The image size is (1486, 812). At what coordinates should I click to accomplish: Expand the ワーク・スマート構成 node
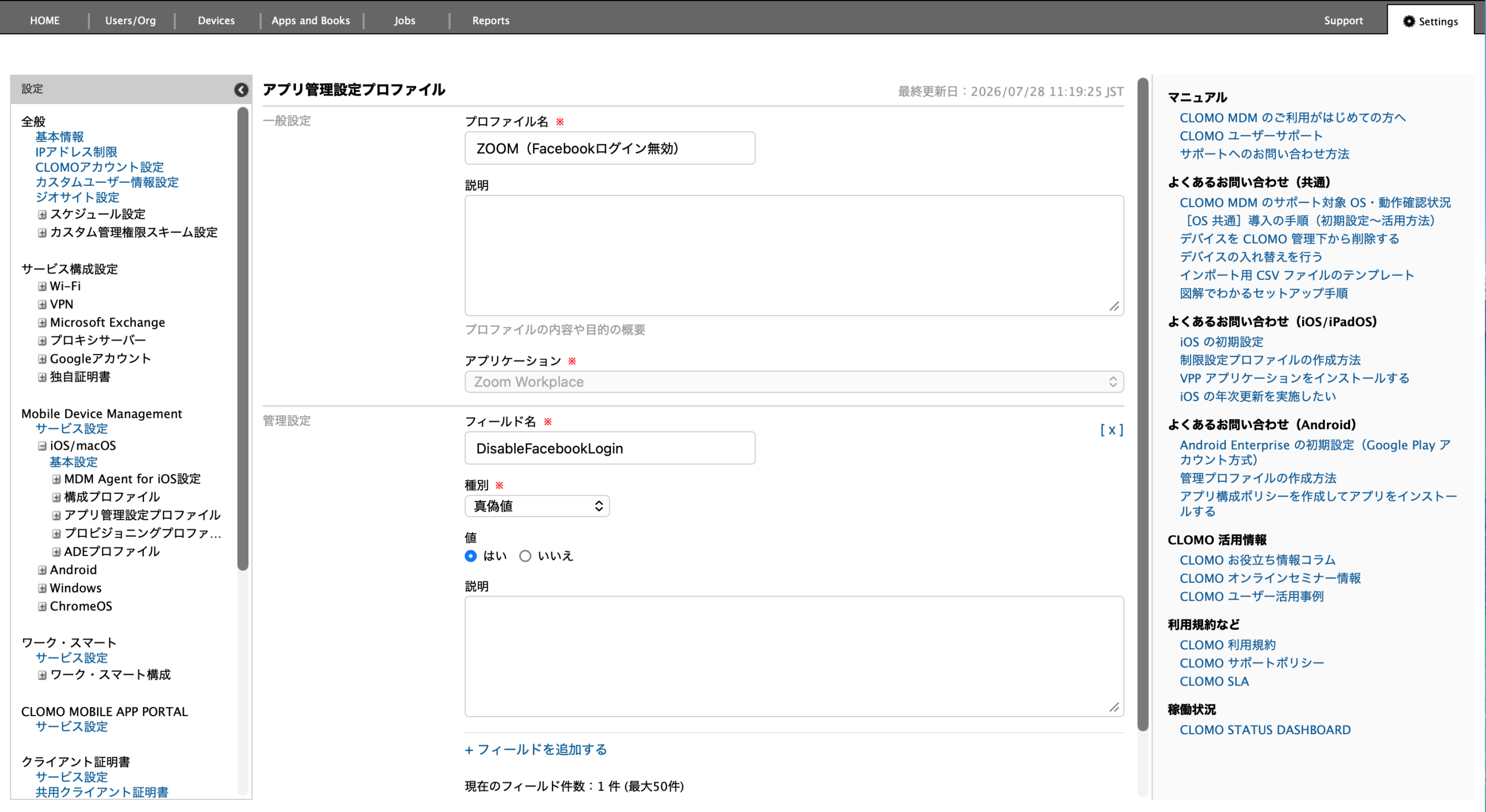pyautogui.click(x=42, y=675)
